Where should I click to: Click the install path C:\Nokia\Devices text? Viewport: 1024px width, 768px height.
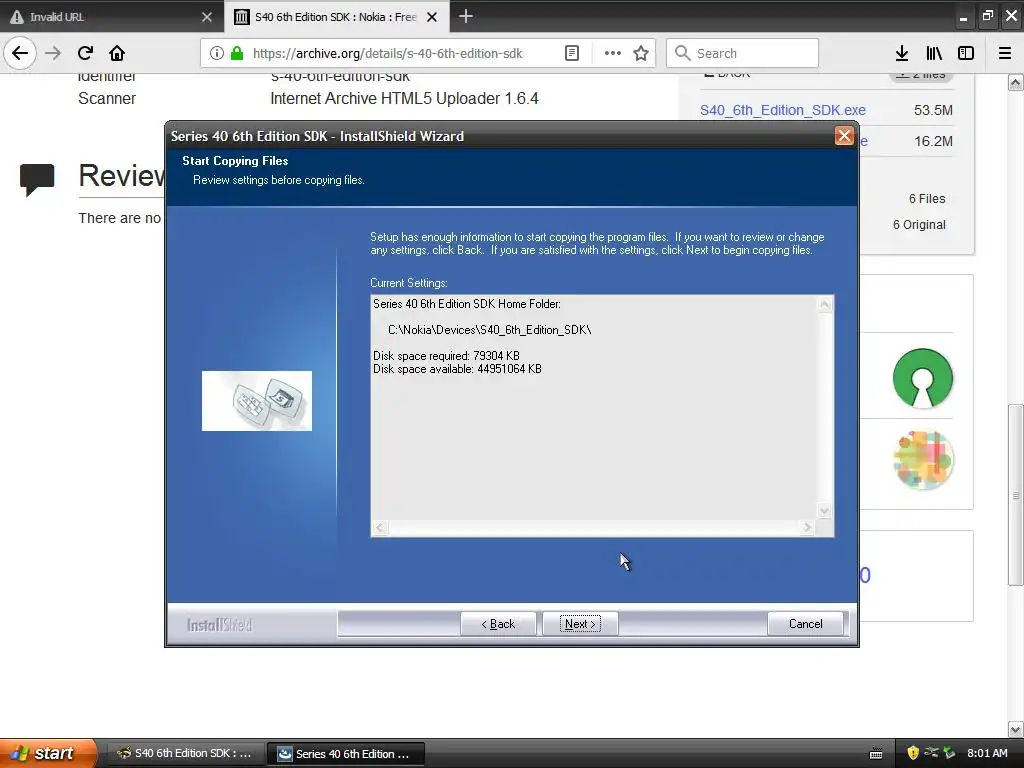[489, 330]
